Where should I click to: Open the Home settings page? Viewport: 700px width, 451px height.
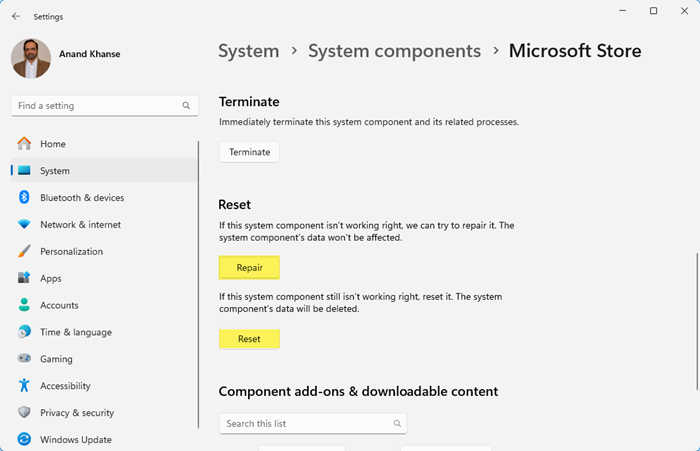pyautogui.click(x=52, y=144)
